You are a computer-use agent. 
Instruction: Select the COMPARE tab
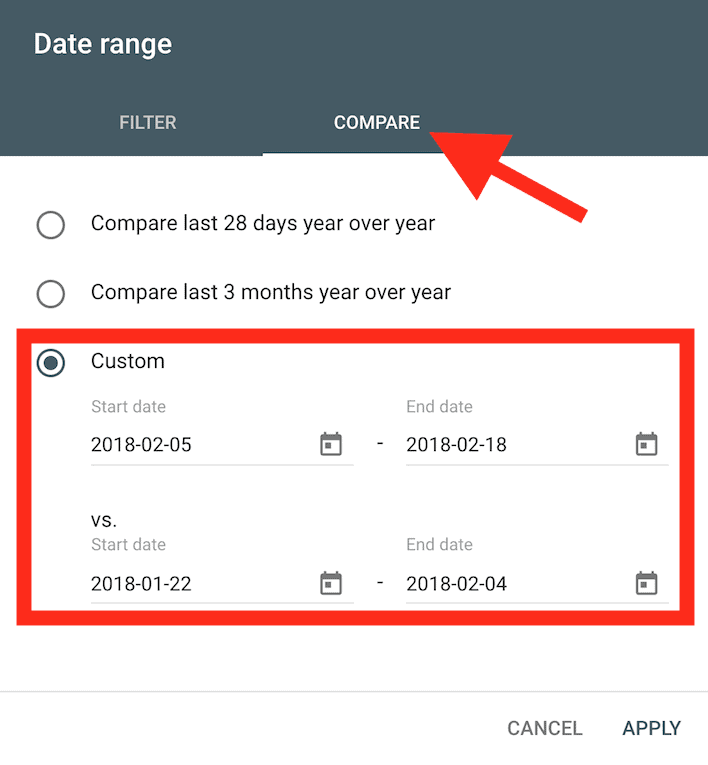point(377,122)
